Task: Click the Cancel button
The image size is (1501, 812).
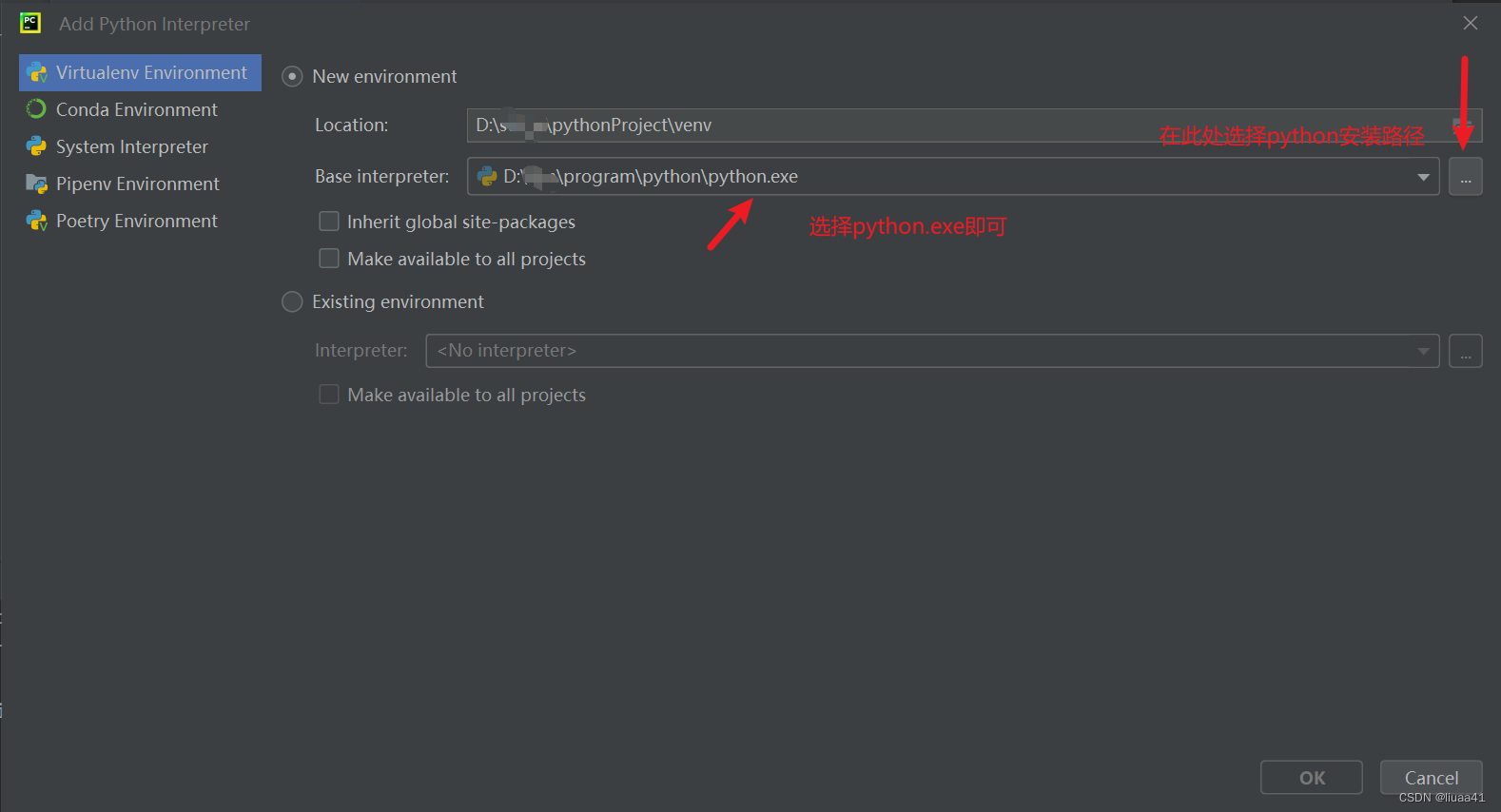Action: [1431, 778]
